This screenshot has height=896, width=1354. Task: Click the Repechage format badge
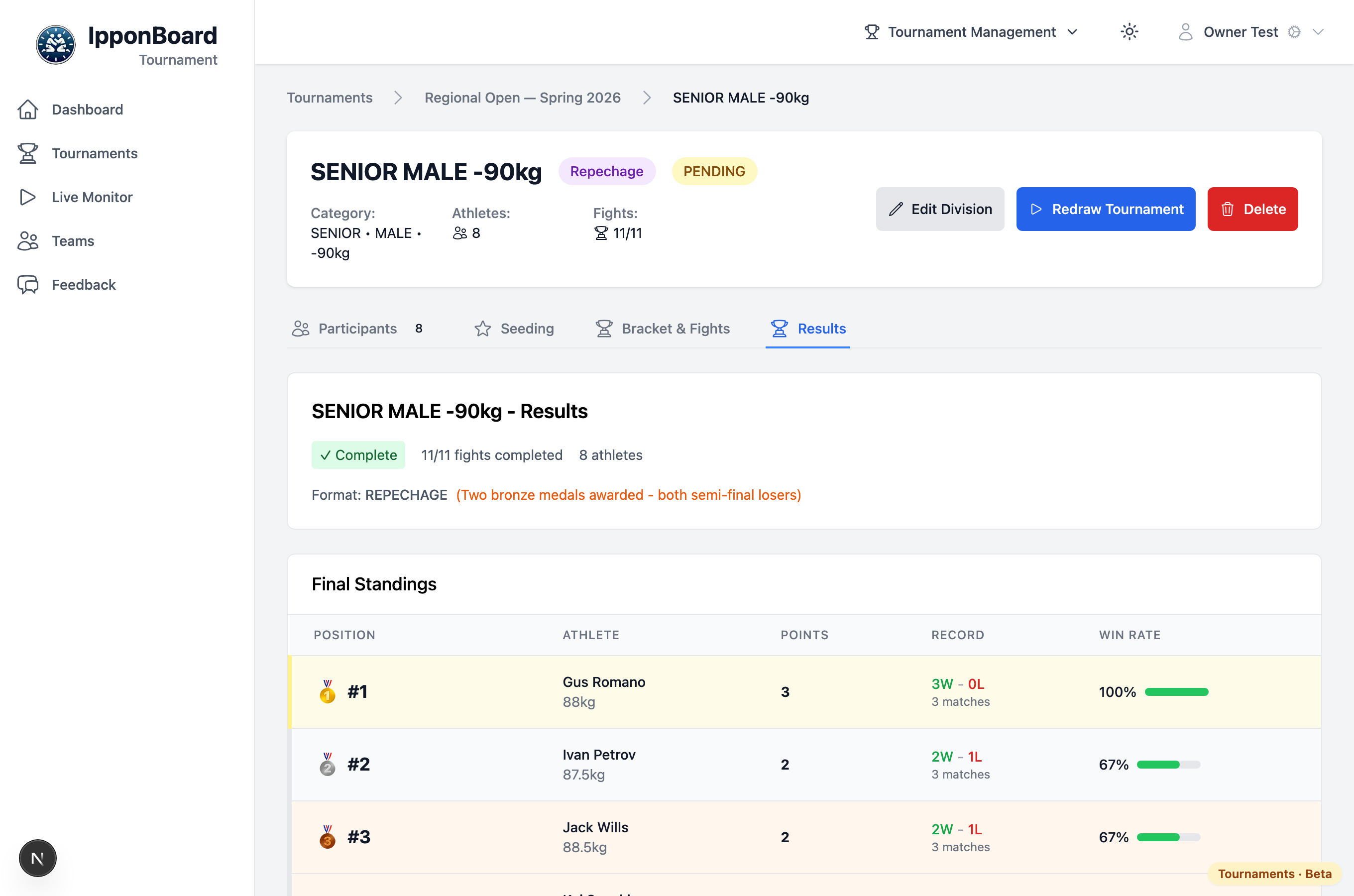(x=607, y=171)
